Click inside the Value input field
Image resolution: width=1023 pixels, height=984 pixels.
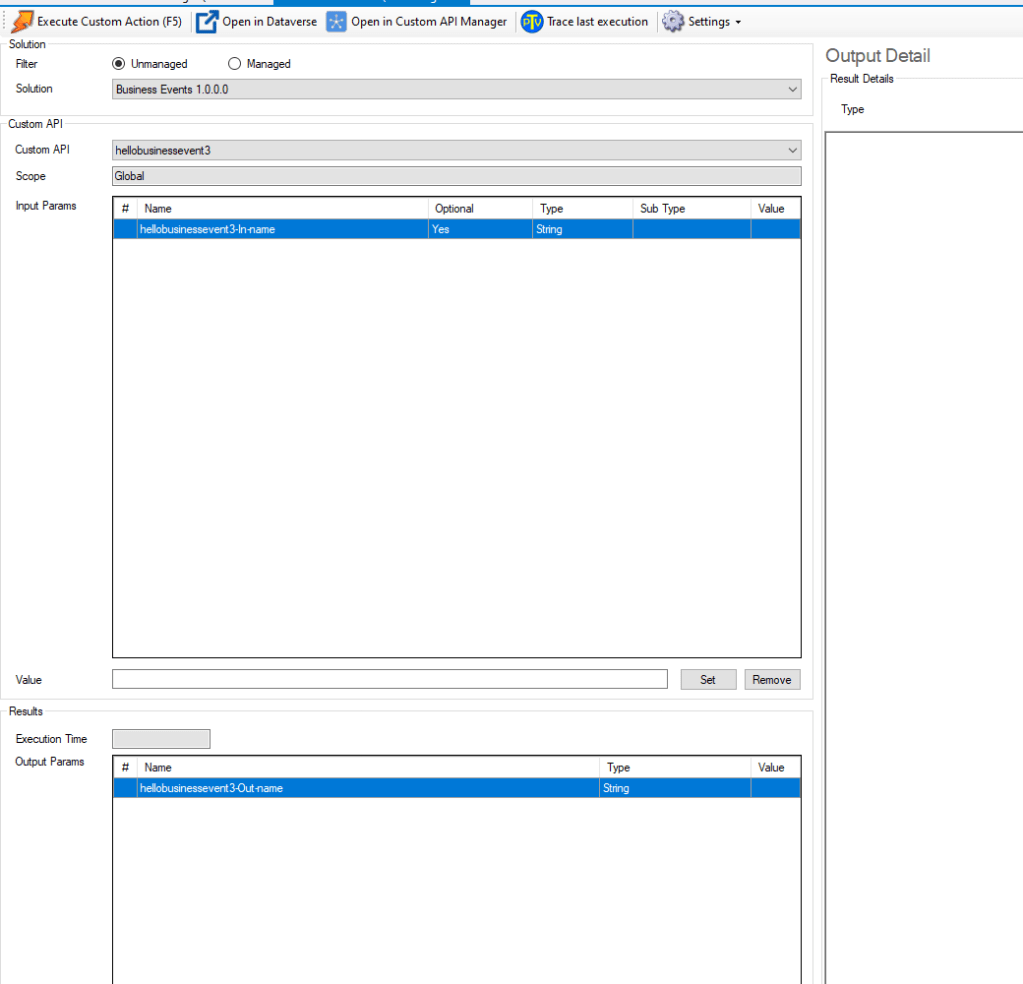pos(390,679)
